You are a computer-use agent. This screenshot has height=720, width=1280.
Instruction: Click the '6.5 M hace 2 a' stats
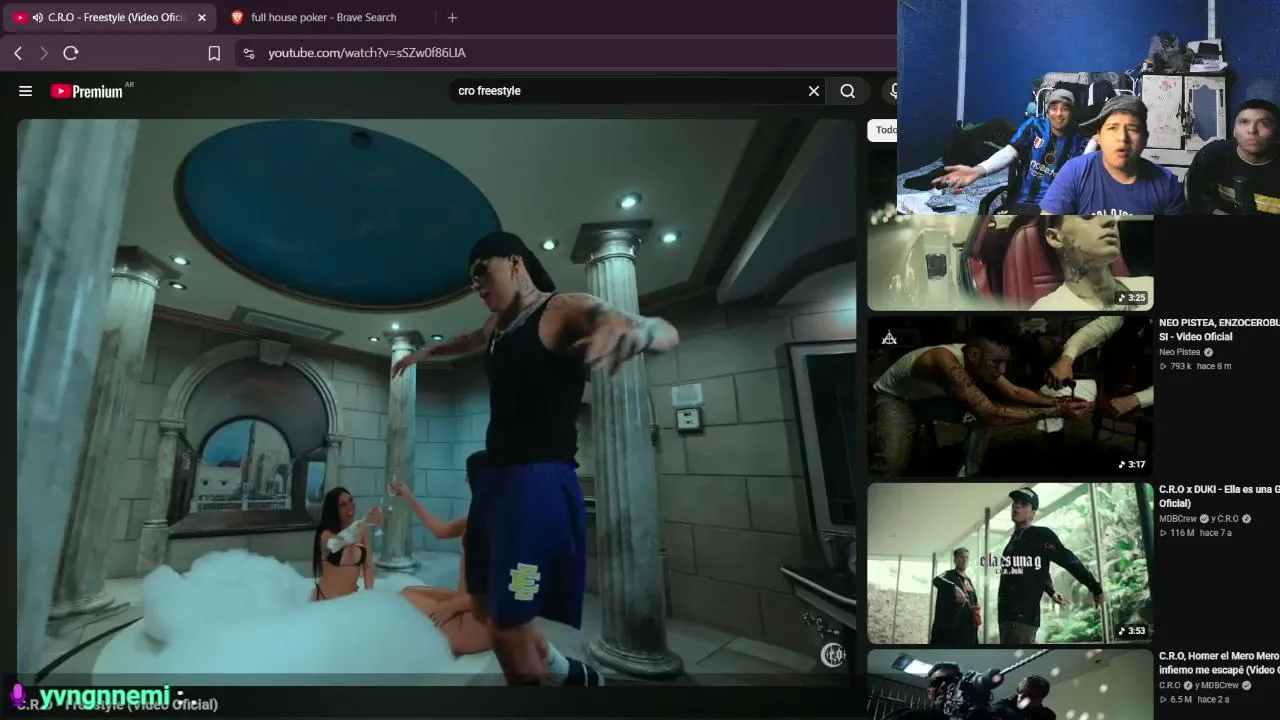point(1194,699)
